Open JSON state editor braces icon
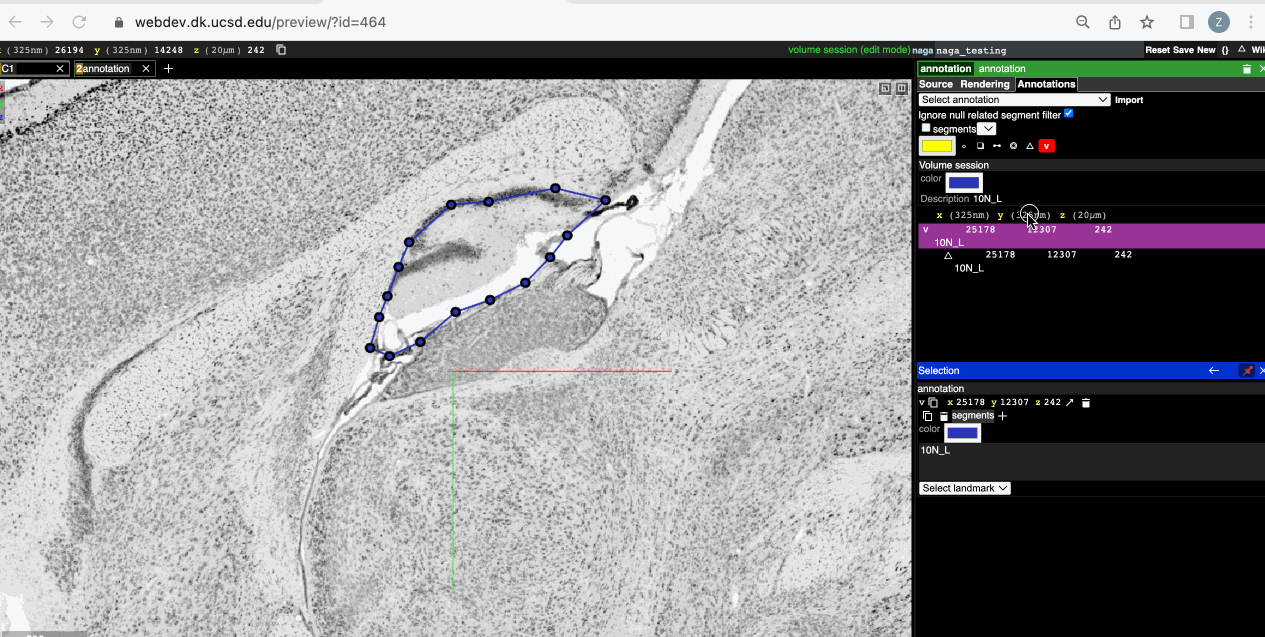Viewport: 1265px width, 637px height. (x=1225, y=50)
